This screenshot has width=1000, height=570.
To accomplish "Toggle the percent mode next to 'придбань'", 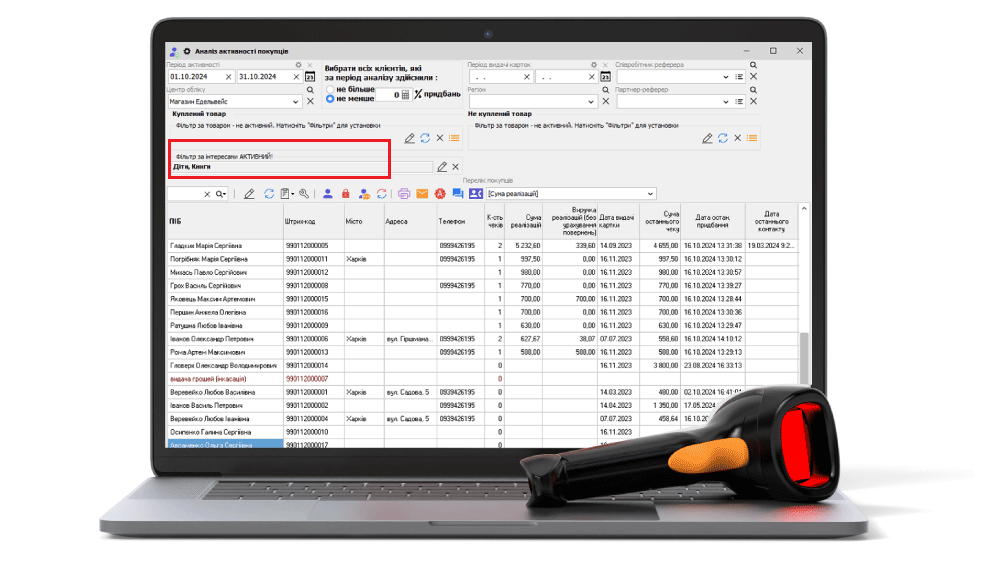I will click(x=418, y=95).
